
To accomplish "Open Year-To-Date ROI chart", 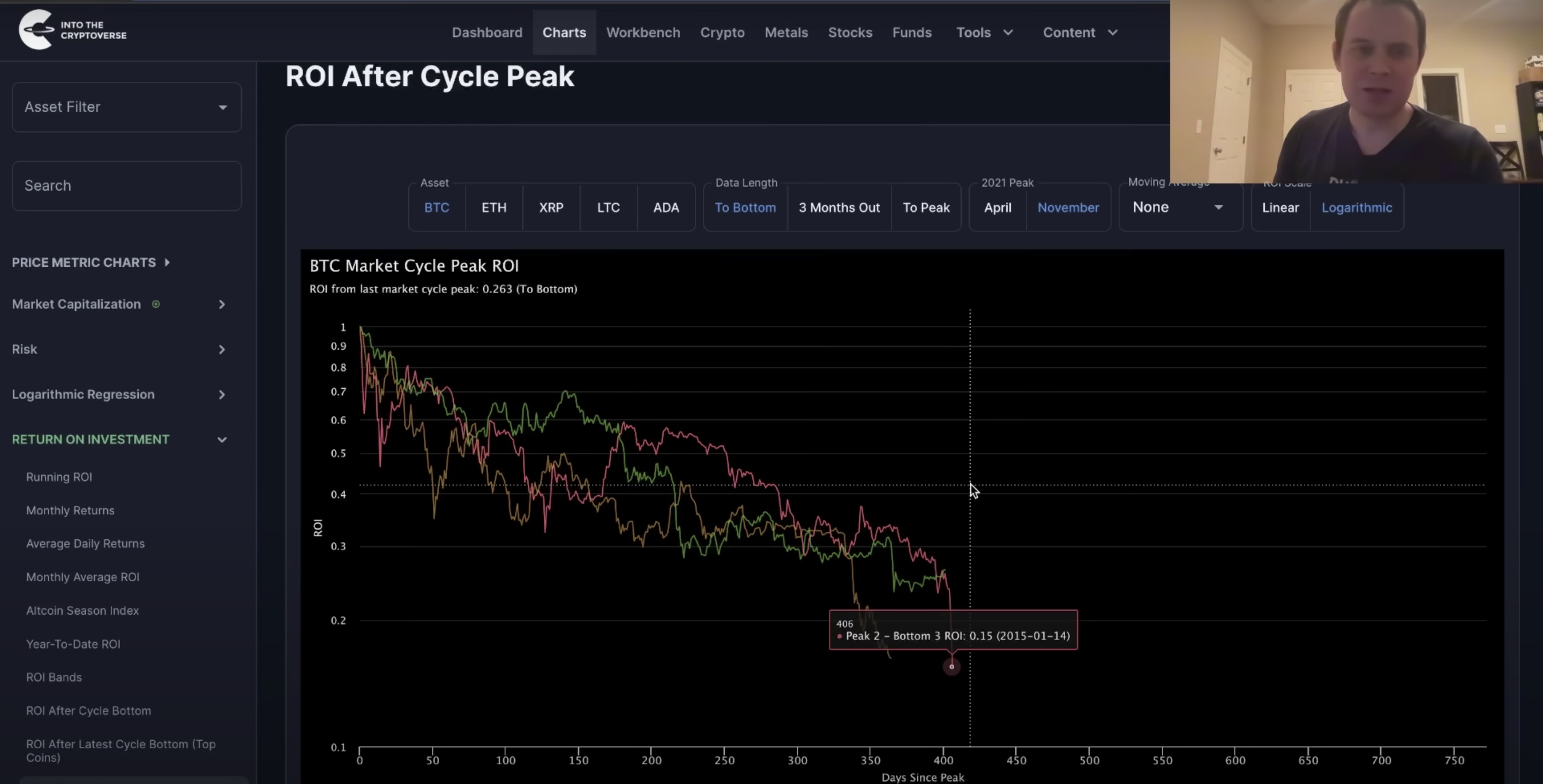I will (x=73, y=644).
